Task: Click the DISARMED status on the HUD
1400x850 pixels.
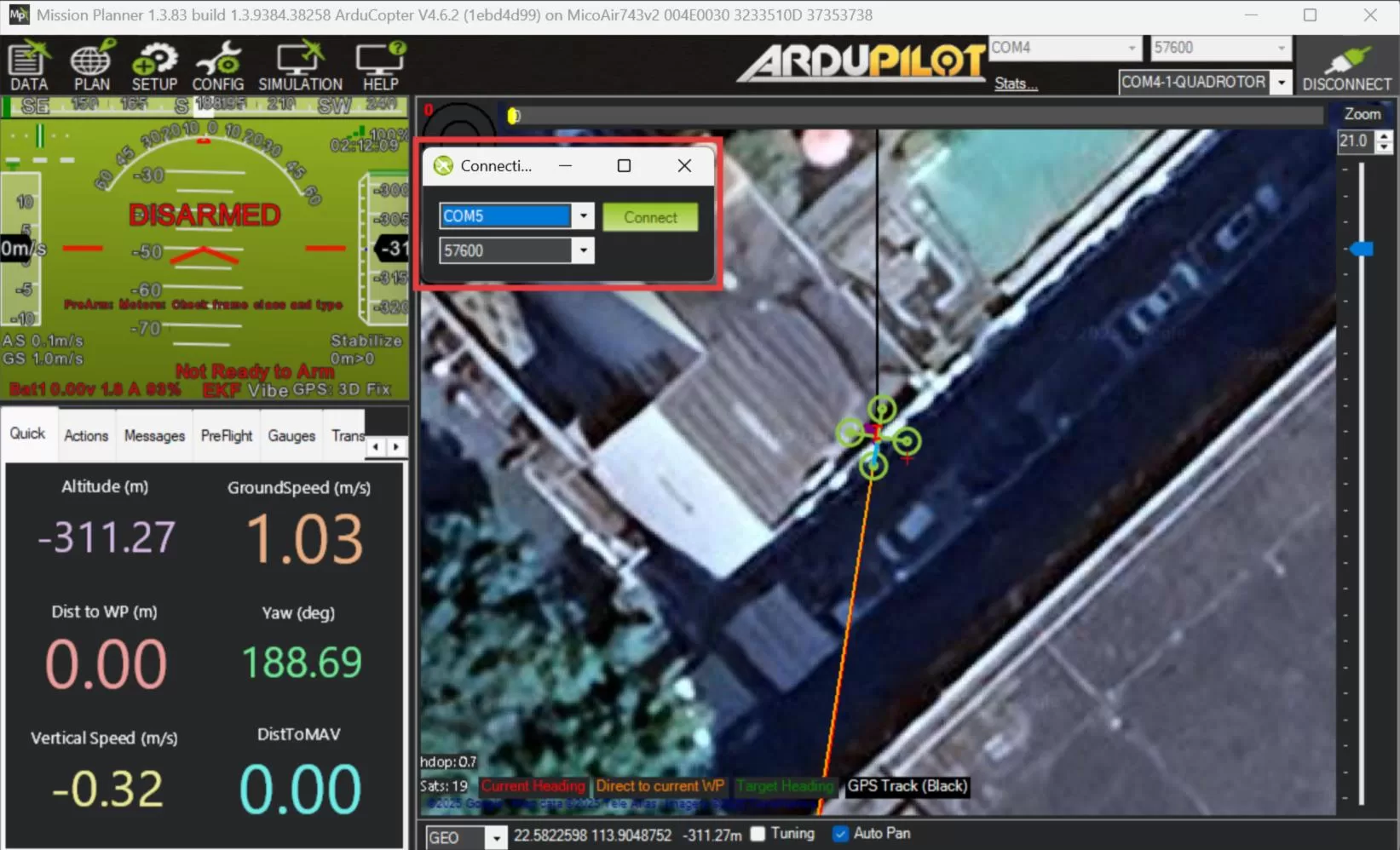Action: tap(205, 215)
